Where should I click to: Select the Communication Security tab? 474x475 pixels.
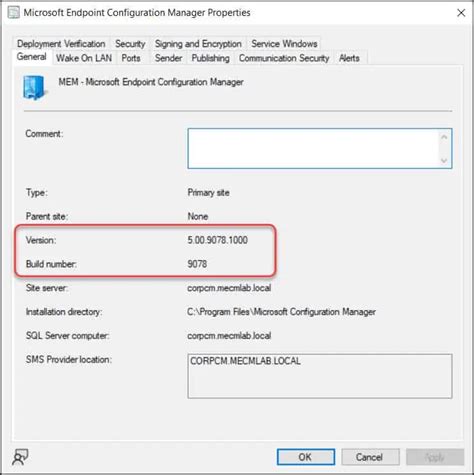click(x=284, y=58)
